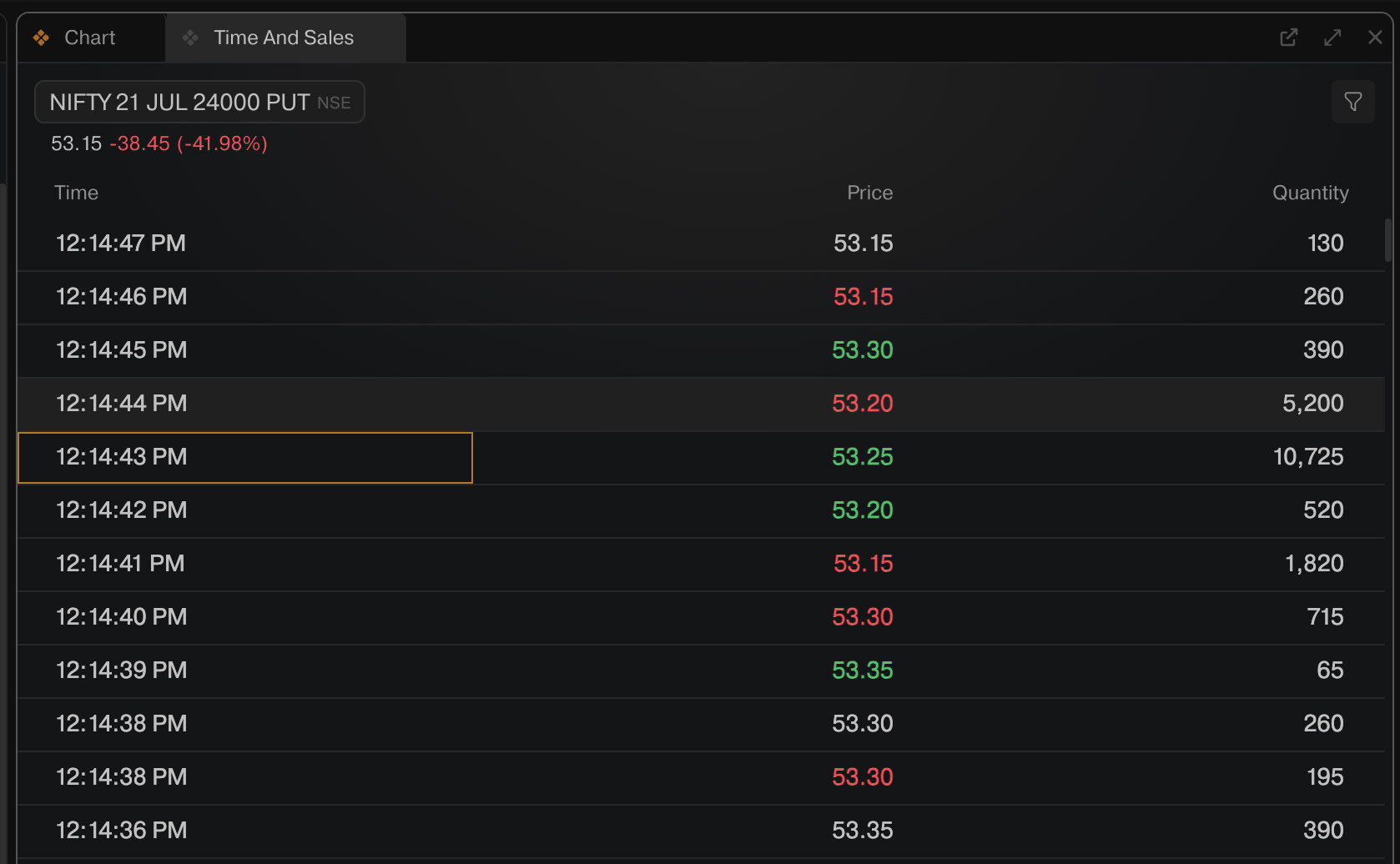Screen dimensions: 1400x864
Task: Select the trade with quantity 1,820
Action: (701, 564)
